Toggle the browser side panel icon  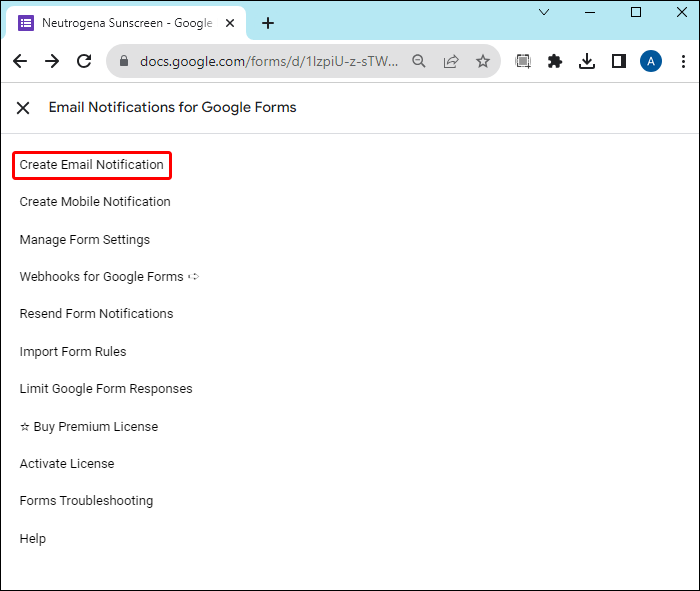click(x=619, y=61)
